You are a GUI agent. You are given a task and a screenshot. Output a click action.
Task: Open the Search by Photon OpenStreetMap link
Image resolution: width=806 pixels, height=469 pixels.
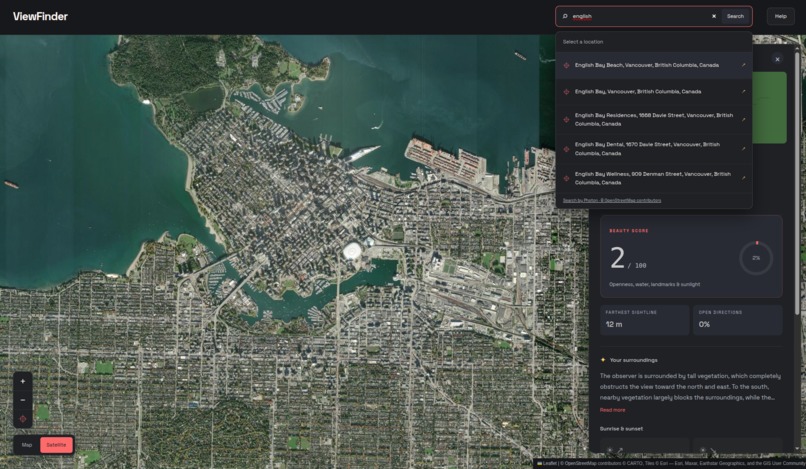pos(612,201)
